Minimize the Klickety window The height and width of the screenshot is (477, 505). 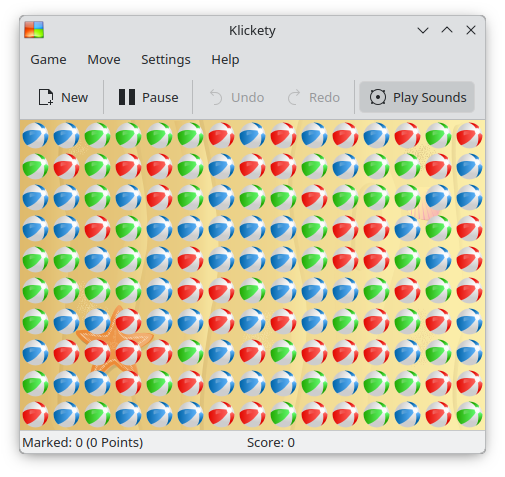(x=423, y=30)
